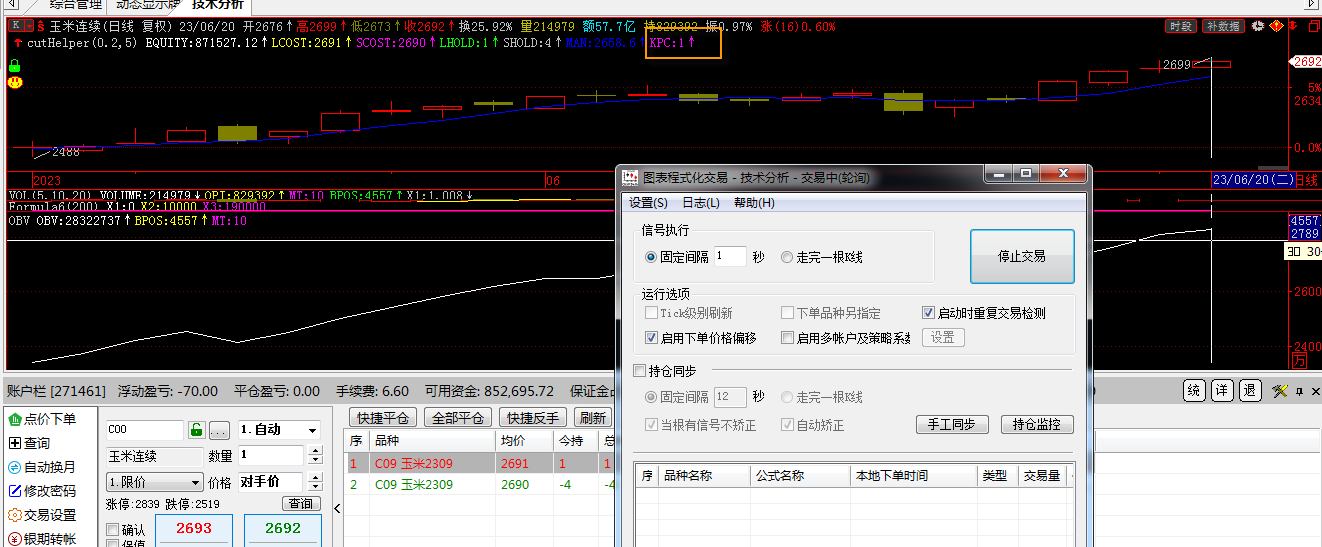Click the red S icon before 玉米连续
This screenshot has width=1322, height=547.
coord(41,26)
